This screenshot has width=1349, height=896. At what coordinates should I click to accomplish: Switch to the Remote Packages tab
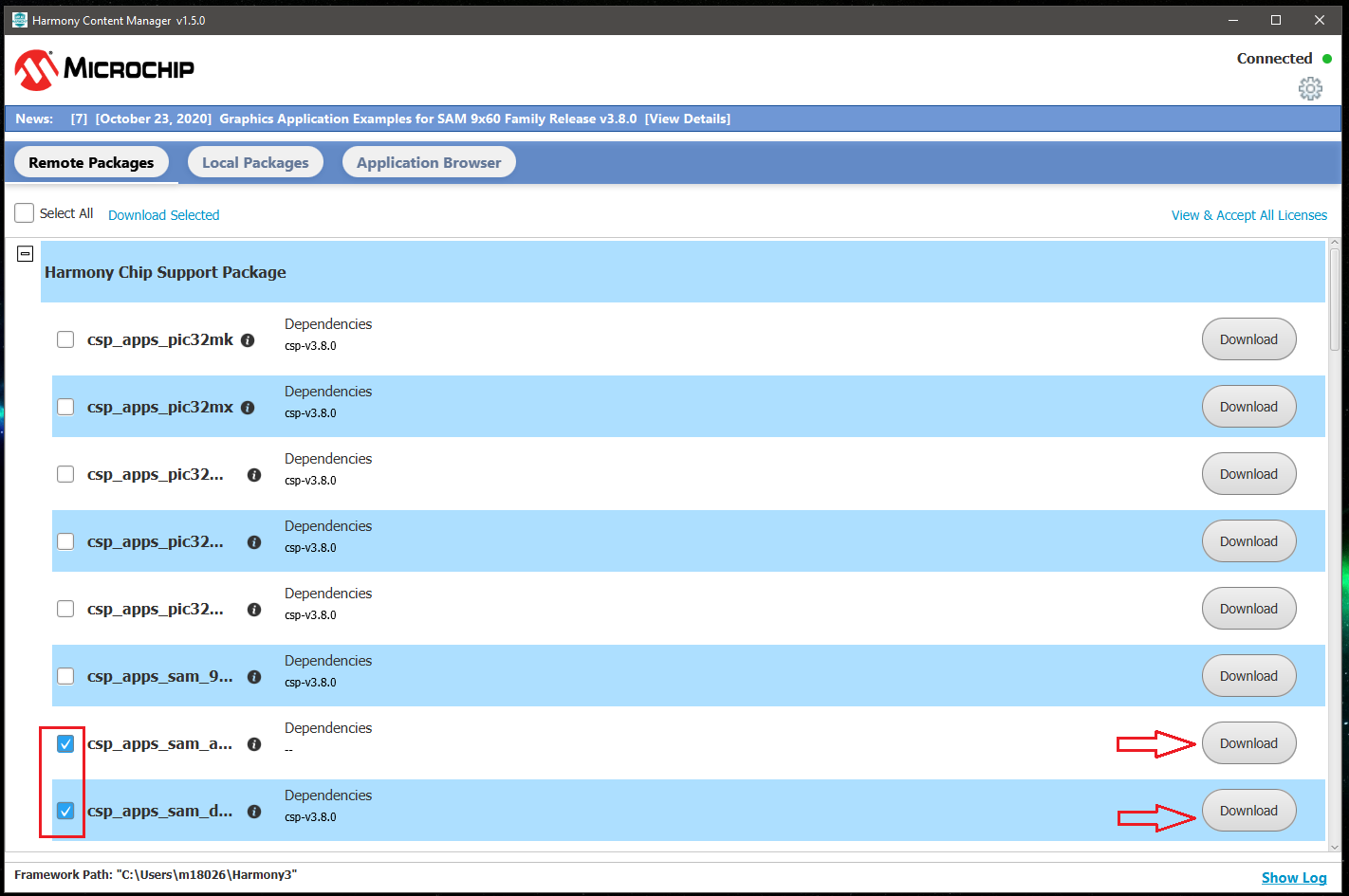pyautogui.click(x=91, y=162)
